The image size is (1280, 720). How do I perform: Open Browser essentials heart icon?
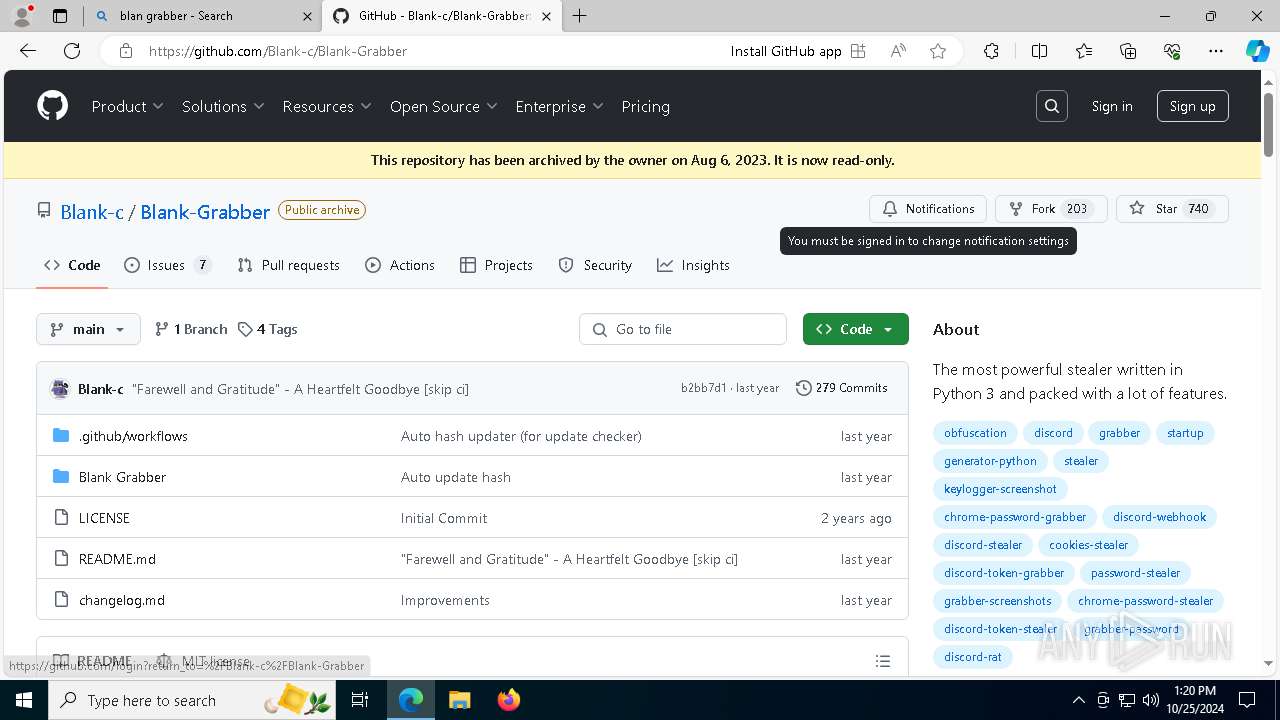click(x=1172, y=51)
